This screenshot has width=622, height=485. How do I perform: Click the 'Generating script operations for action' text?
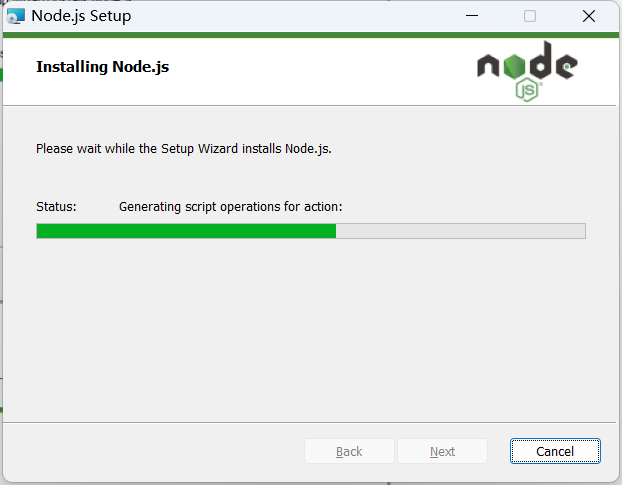coord(230,207)
